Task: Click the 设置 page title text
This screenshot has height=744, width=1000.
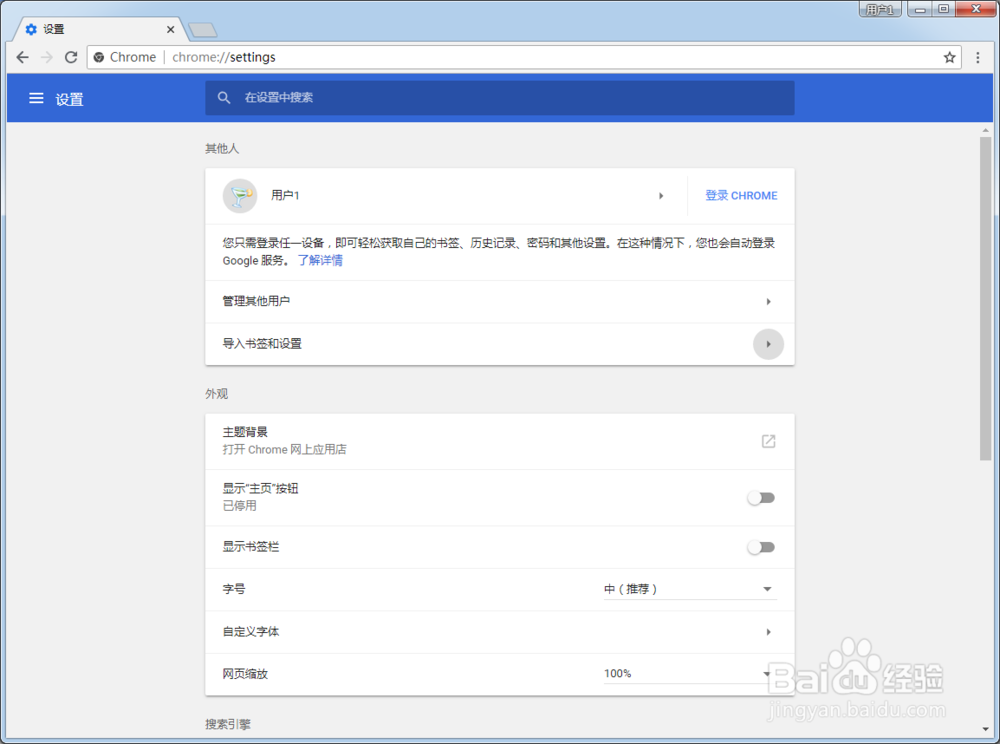Action: 69,99
